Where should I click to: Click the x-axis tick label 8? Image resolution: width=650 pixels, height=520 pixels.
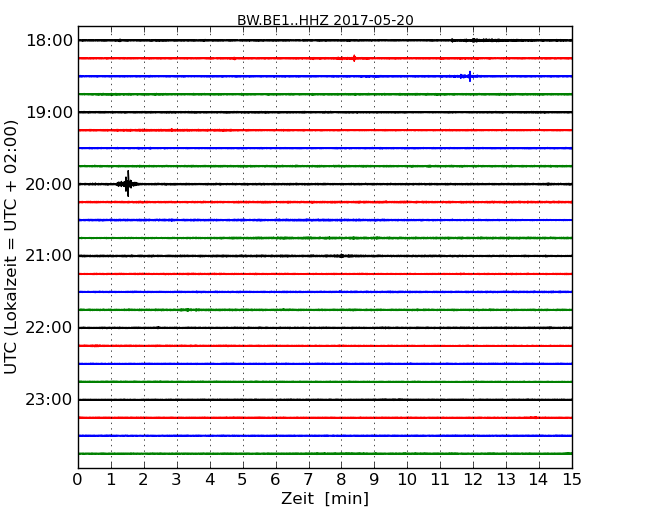341,480
